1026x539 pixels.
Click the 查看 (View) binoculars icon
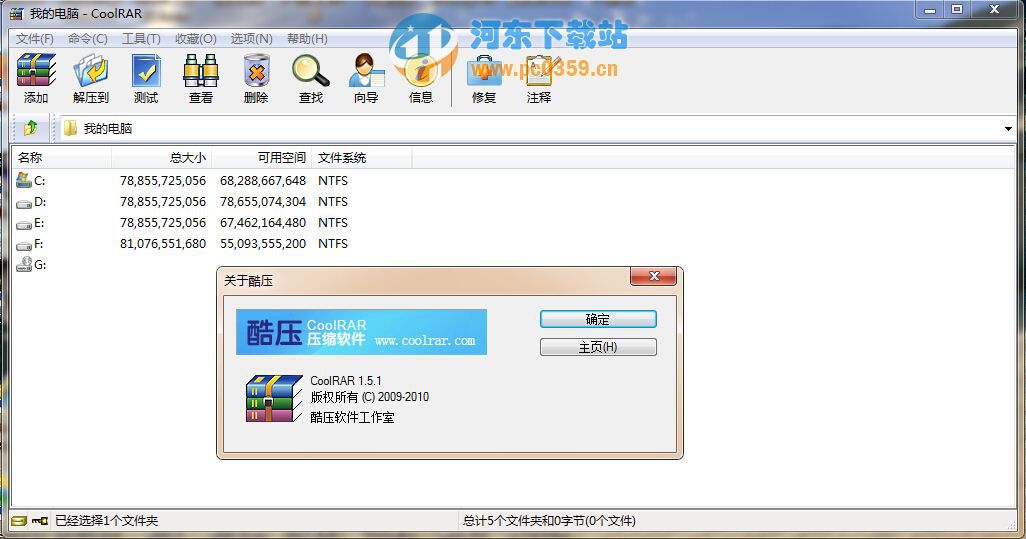coord(200,70)
